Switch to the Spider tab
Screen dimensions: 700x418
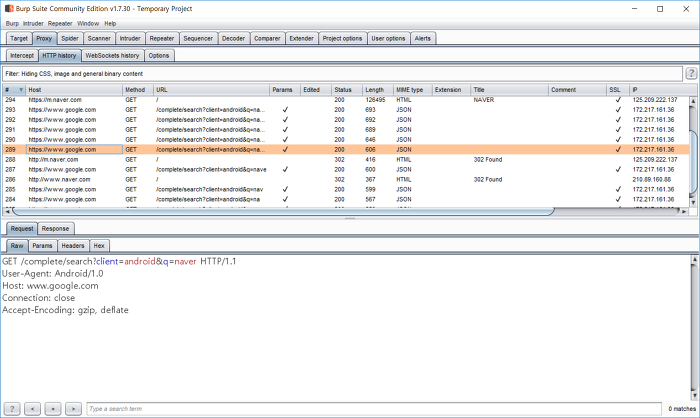click(70, 38)
